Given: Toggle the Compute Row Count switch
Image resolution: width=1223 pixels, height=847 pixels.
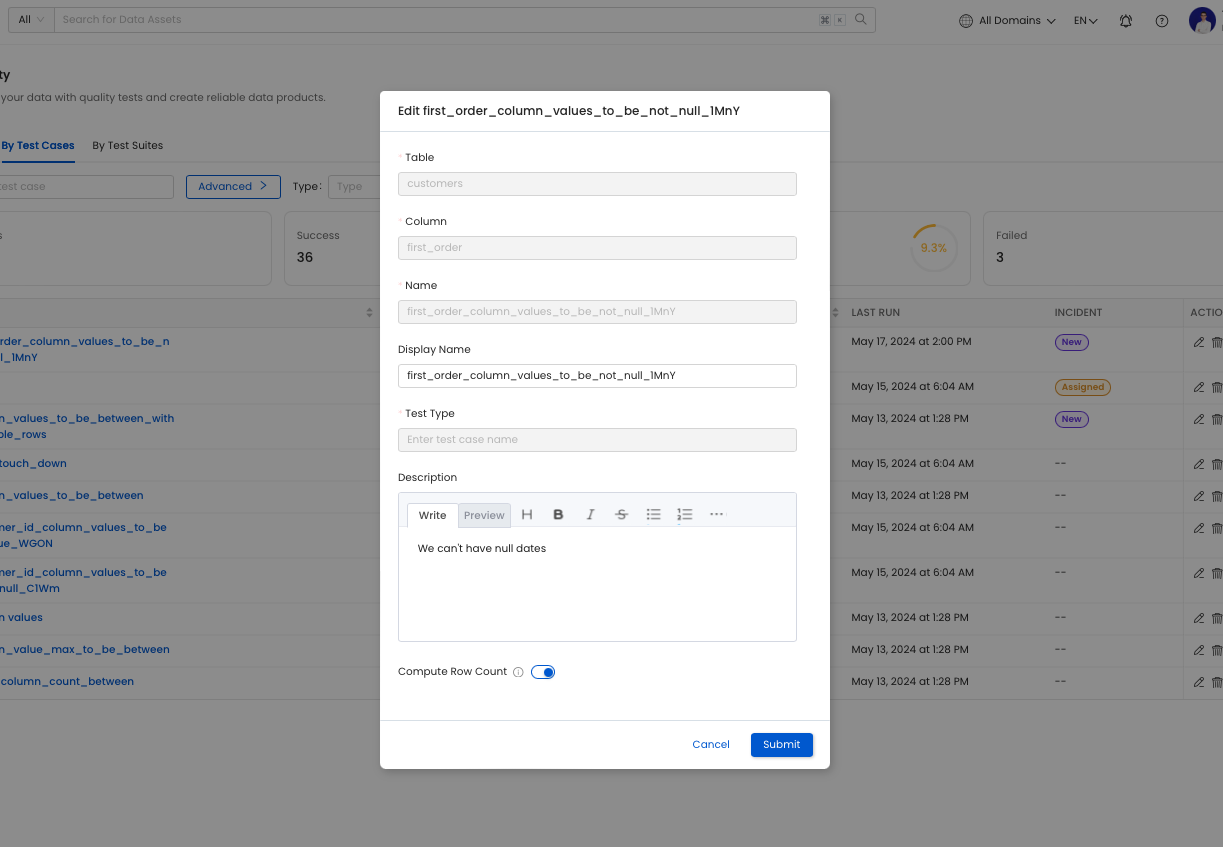Looking at the screenshot, I should pos(542,672).
